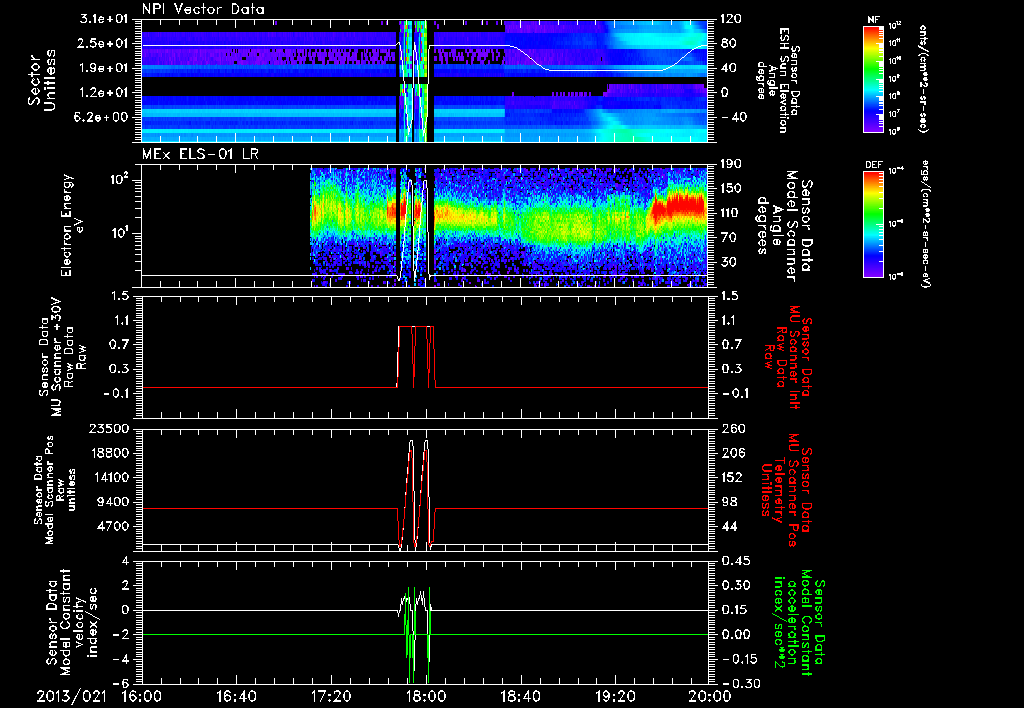Click the 152 telemetry tick label

[731, 478]
